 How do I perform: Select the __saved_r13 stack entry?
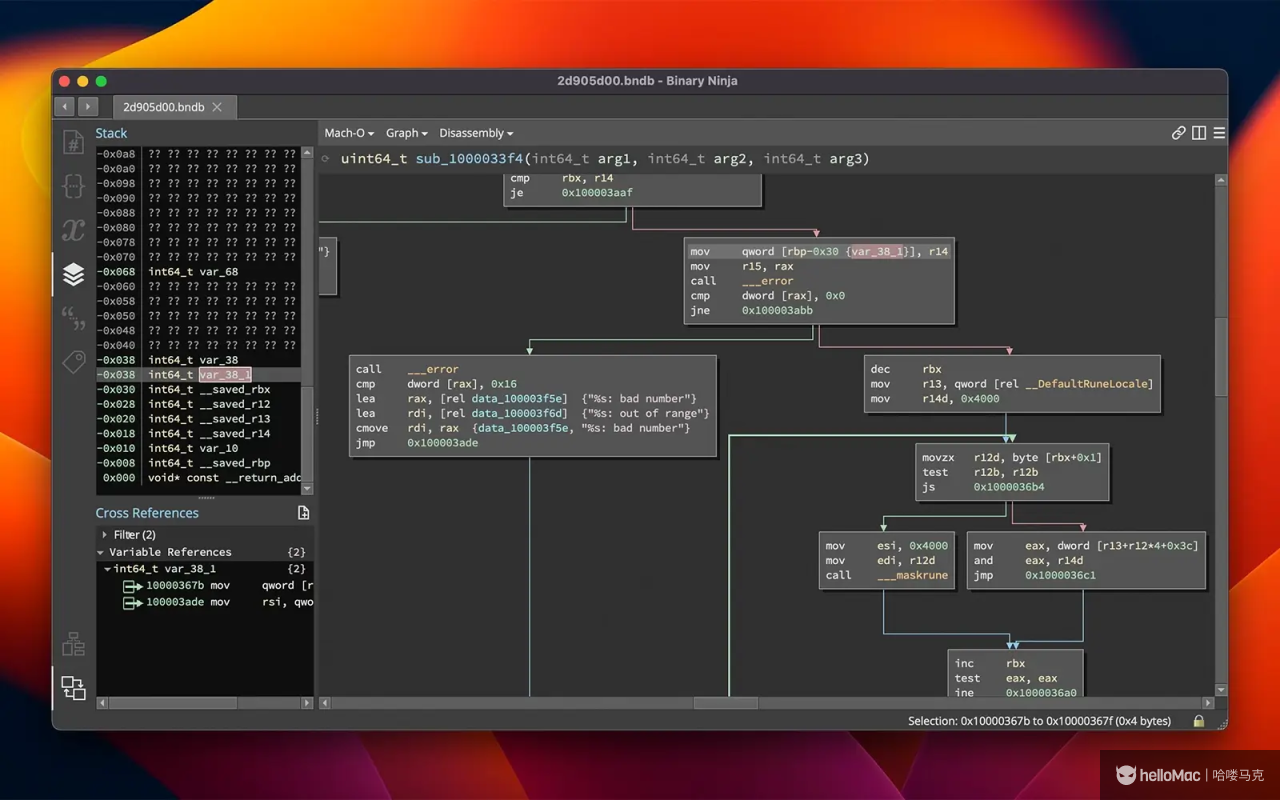(x=197, y=419)
